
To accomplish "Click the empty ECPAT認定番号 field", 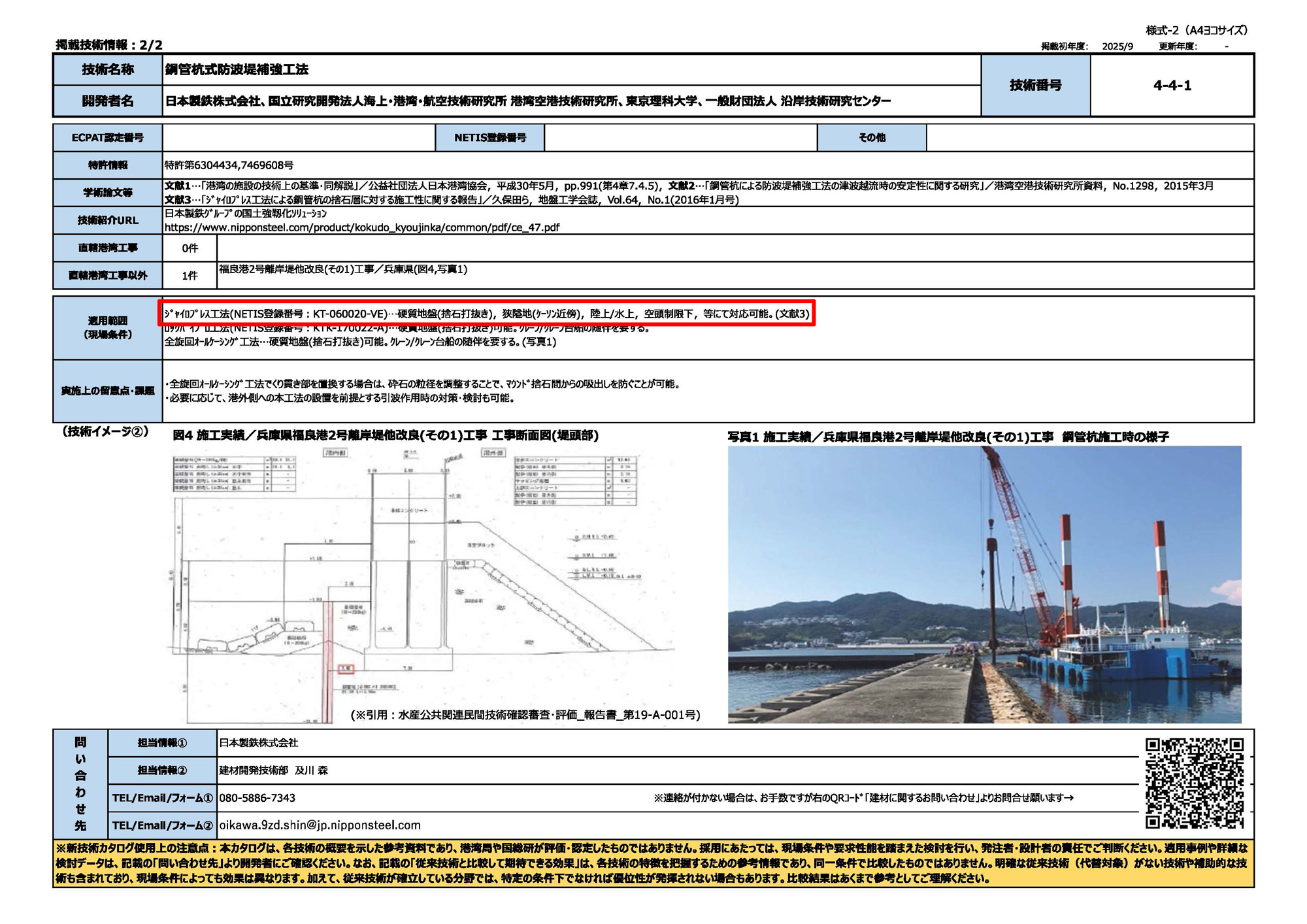I will tap(299, 138).
